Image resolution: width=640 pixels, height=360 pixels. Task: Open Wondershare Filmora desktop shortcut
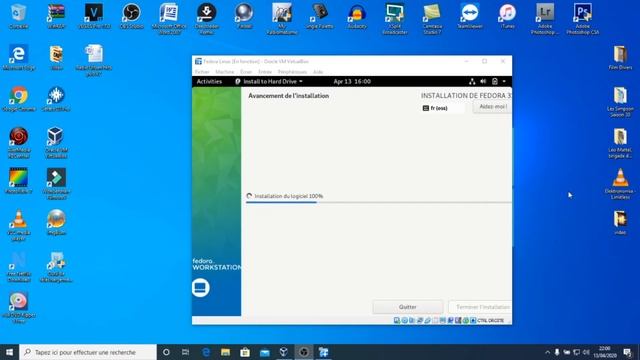tap(56, 184)
